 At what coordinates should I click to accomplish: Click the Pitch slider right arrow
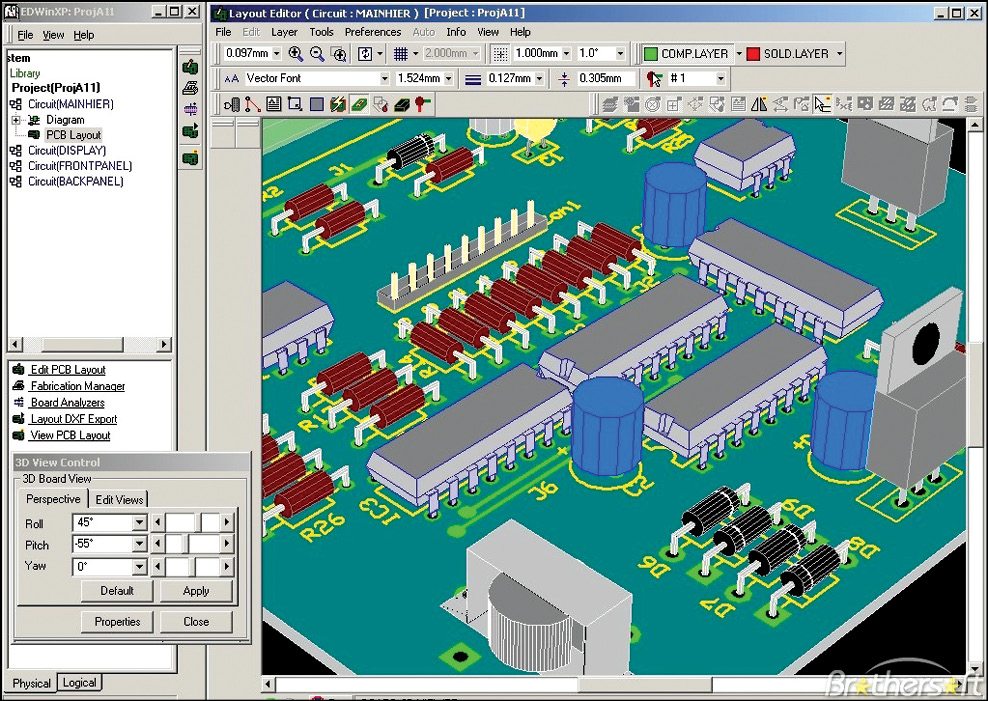point(227,545)
